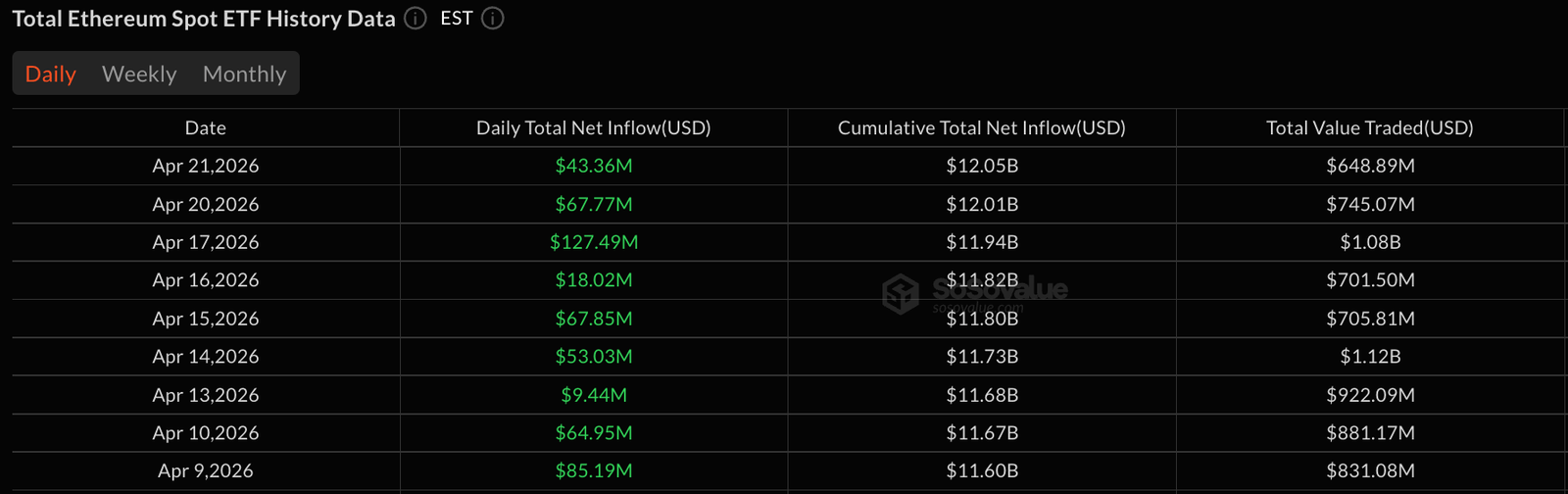Click the EST timezone label
Viewport: 1568px width, 494px height.
(457, 19)
